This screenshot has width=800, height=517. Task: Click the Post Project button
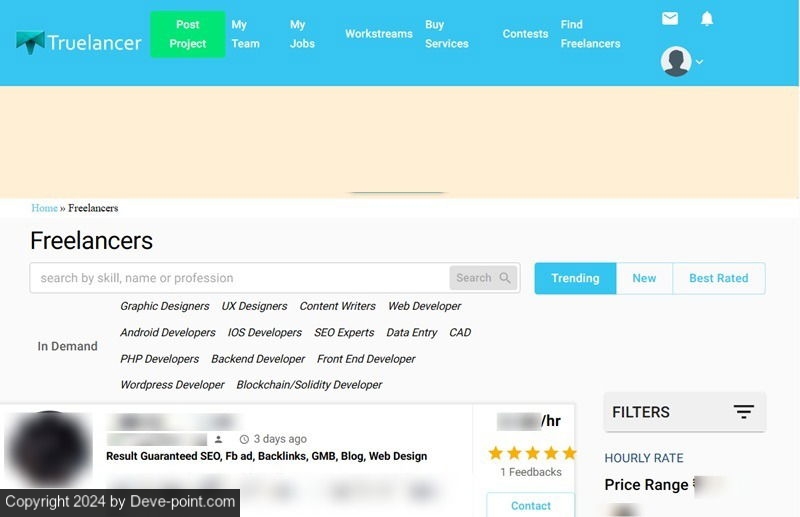(x=187, y=34)
